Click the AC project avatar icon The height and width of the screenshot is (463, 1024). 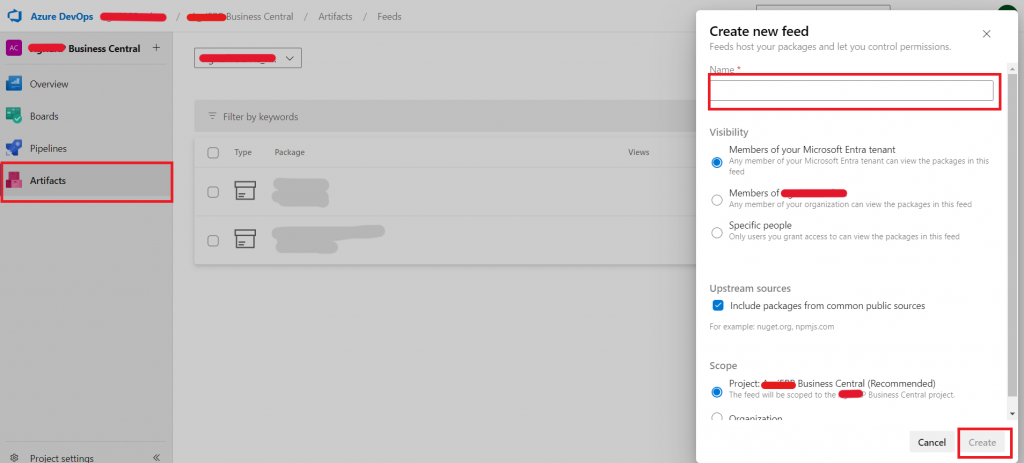pos(14,48)
